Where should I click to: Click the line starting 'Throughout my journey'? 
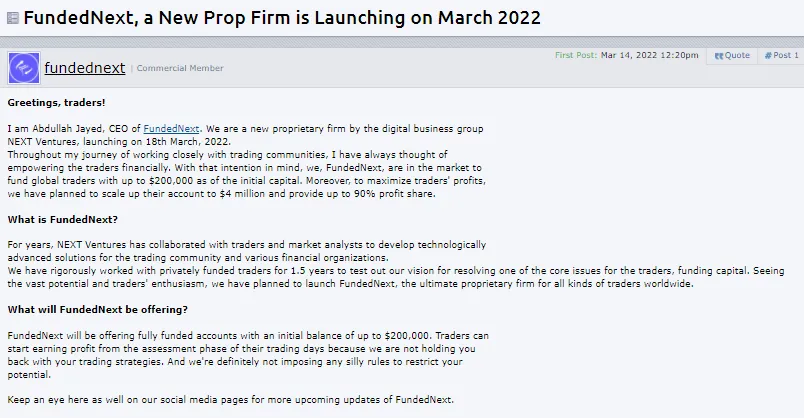[244, 155]
